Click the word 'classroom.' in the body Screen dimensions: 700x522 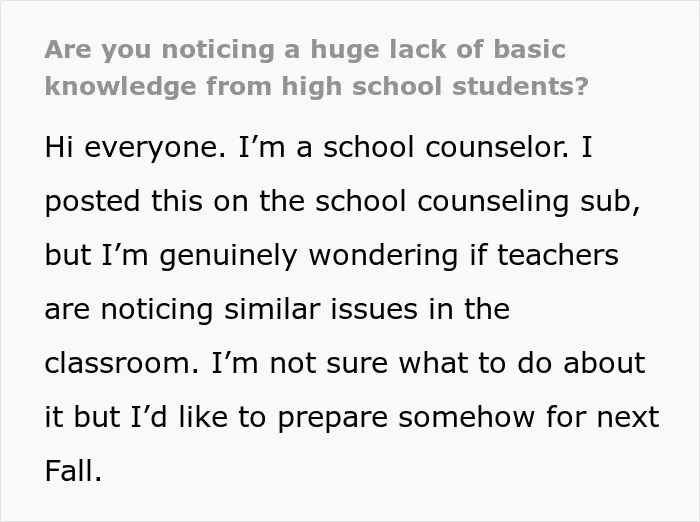(122, 363)
